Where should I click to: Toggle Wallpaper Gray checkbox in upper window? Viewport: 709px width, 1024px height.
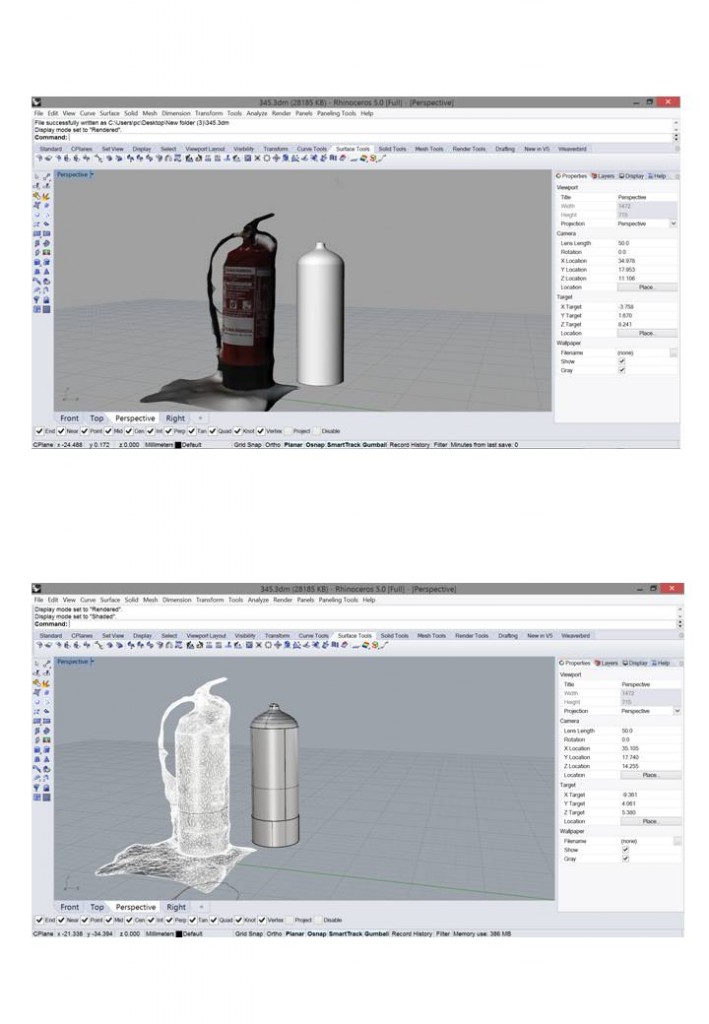(622, 370)
